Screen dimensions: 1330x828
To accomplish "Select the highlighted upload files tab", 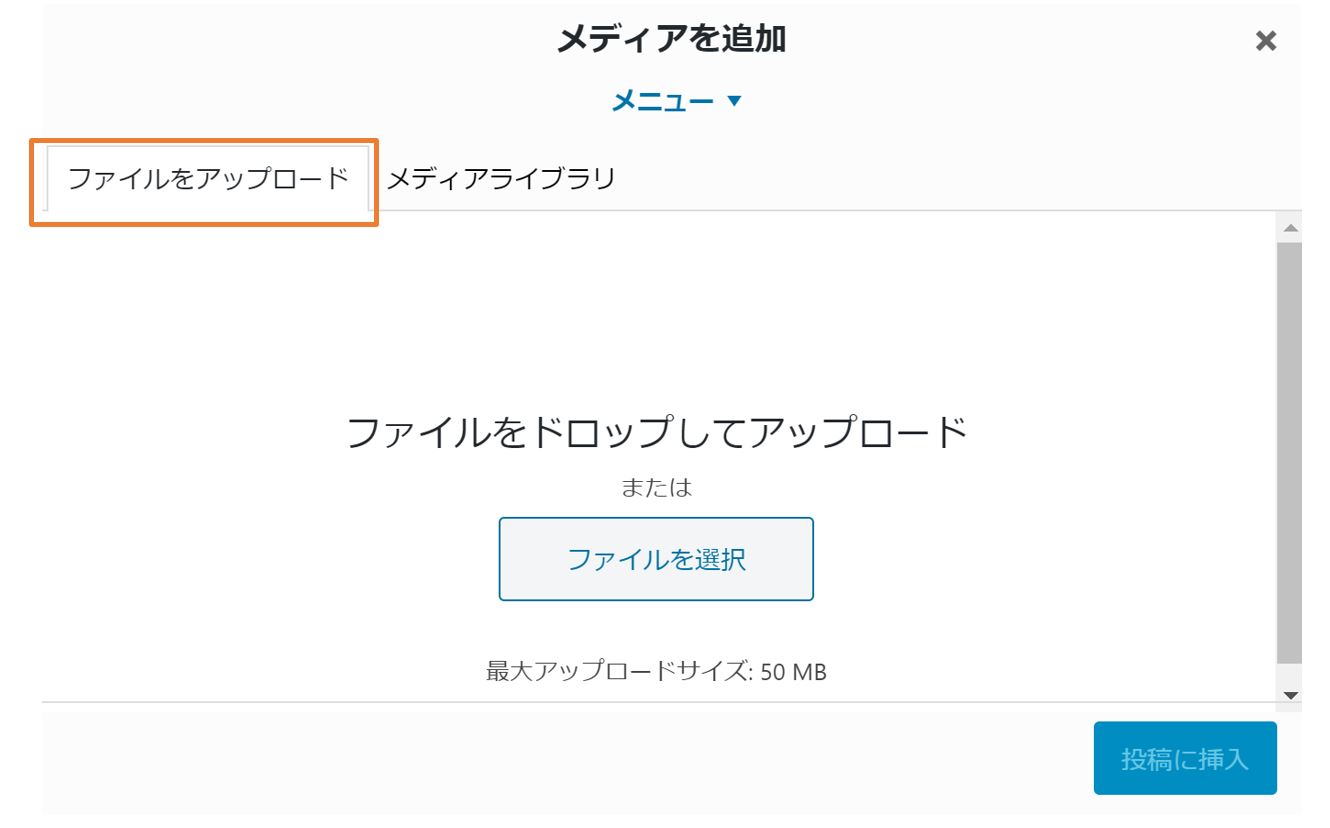I will [207, 180].
